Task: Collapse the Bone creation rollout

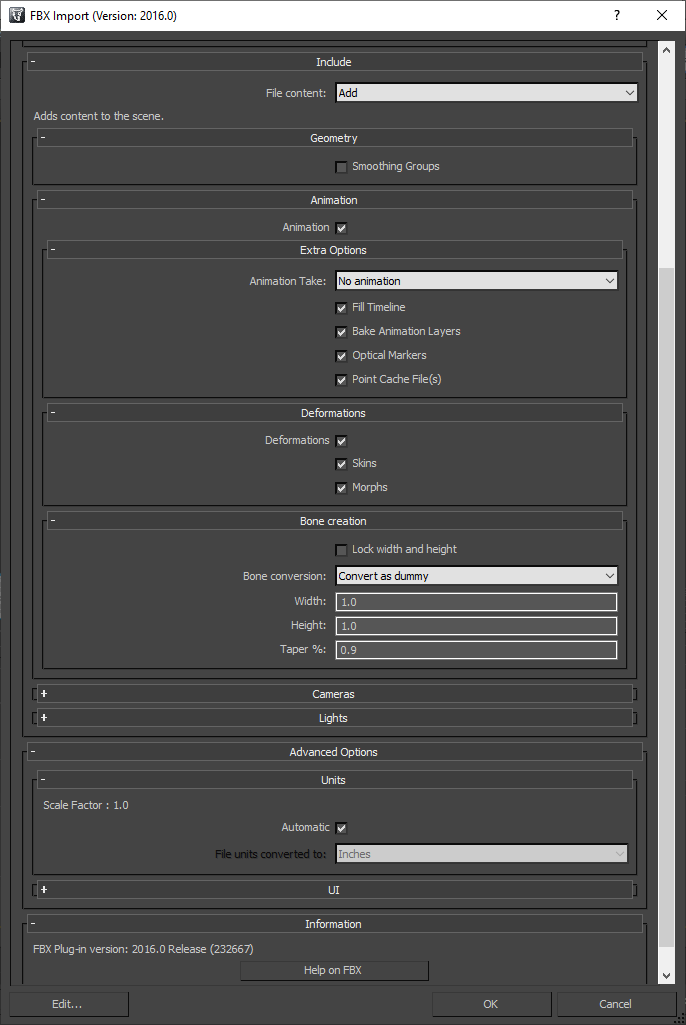Action: coord(334,520)
